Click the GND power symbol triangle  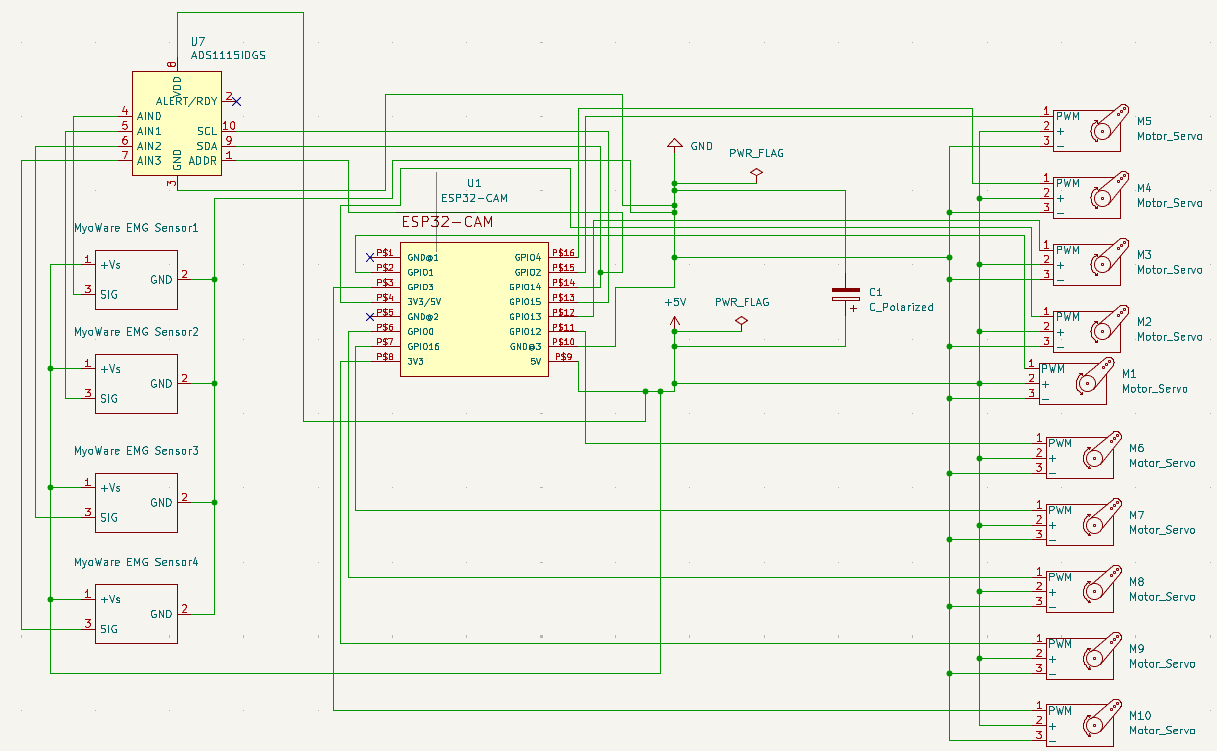(x=674, y=145)
